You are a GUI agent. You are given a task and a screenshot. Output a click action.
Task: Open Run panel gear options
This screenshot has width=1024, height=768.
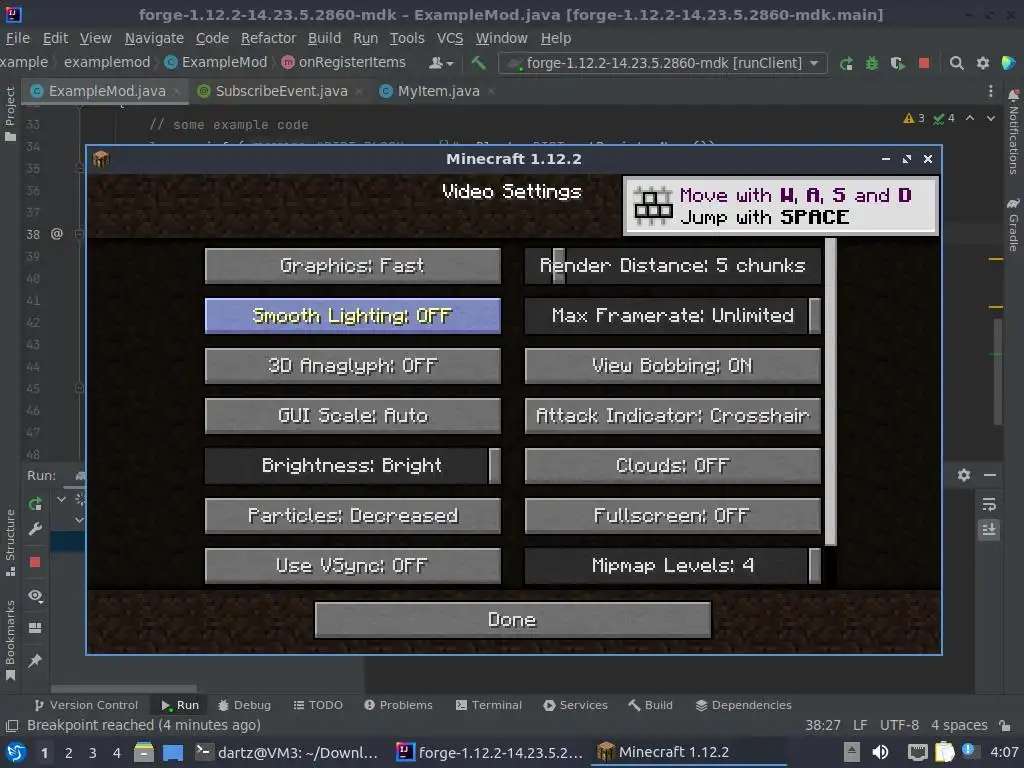pos(964,475)
